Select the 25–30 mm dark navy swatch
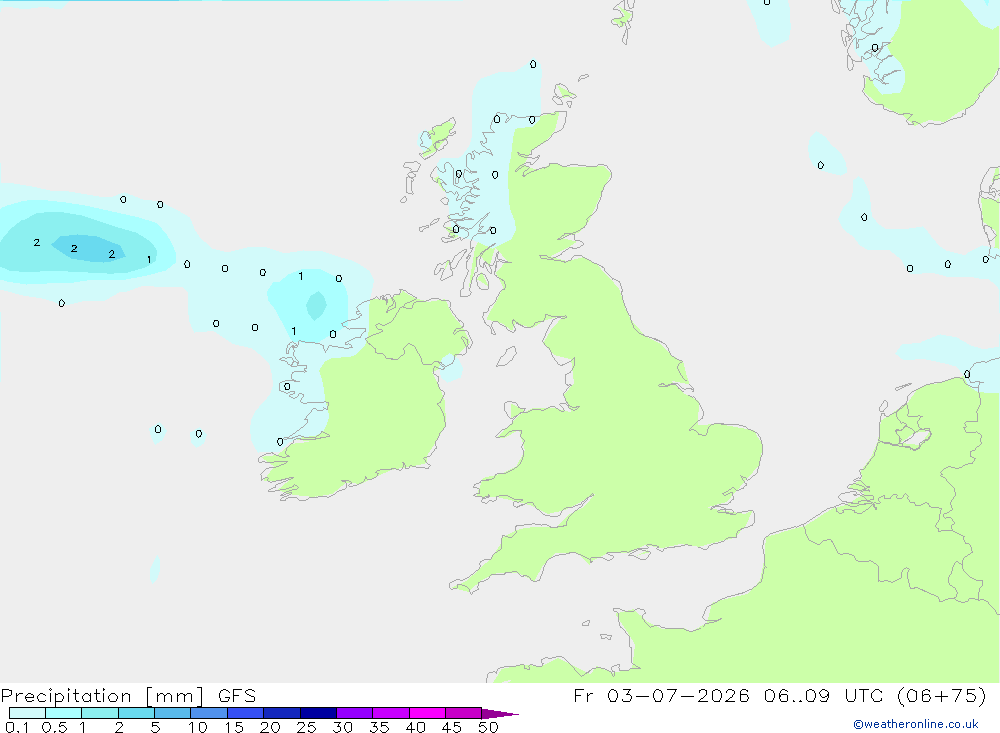1000x733 pixels. pos(318,713)
